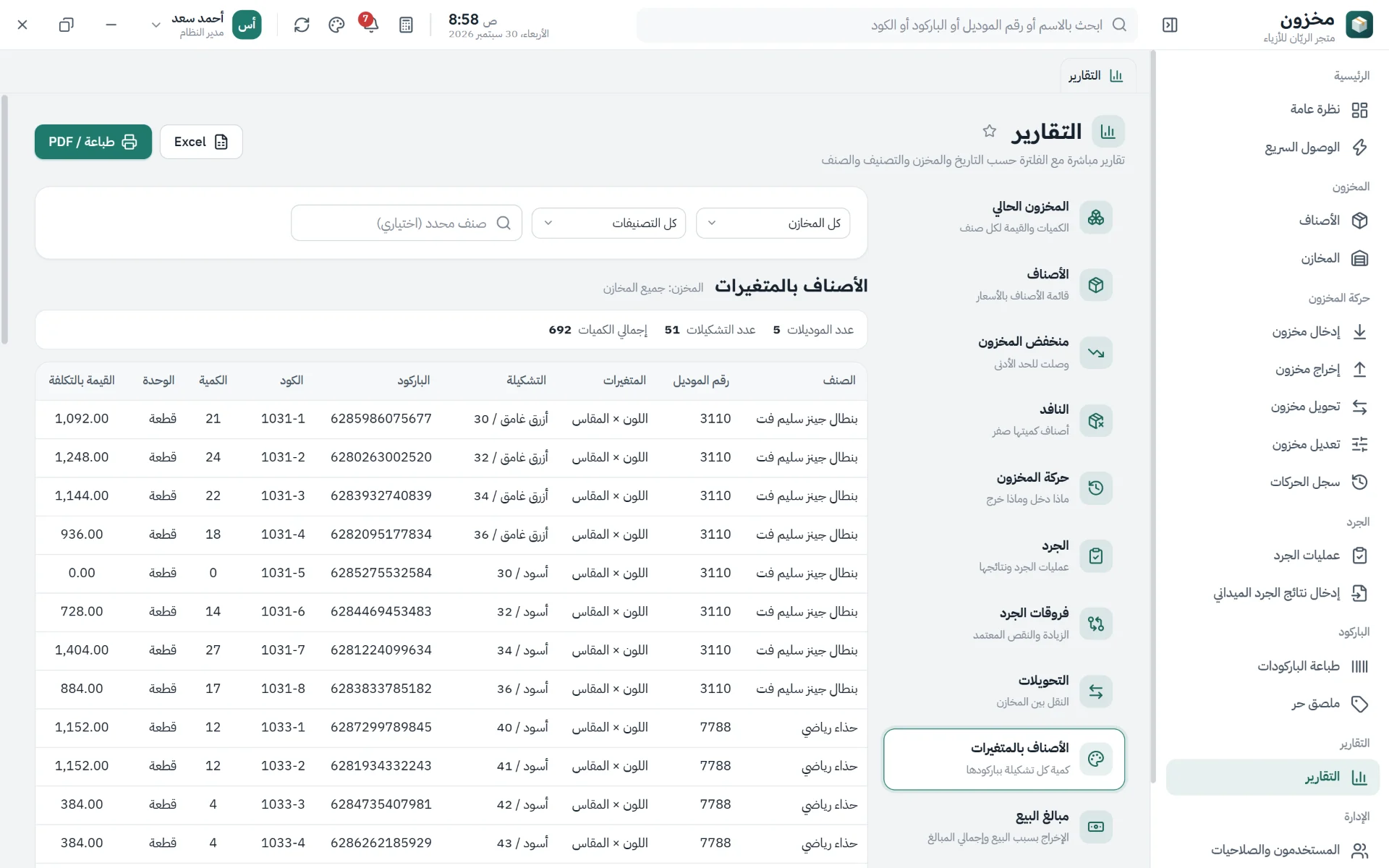Click the رقم الموديل column header
Viewport: 1389px width, 868px height.
click(x=701, y=380)
